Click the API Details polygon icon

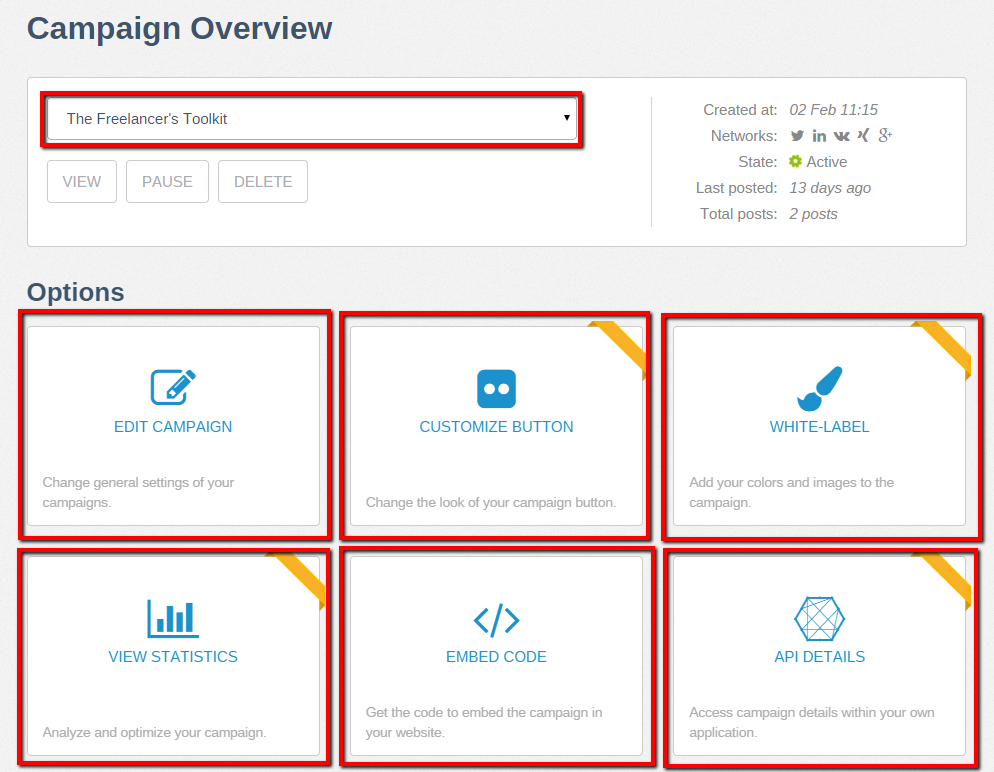pyautogui.click(x=819, y=619)
